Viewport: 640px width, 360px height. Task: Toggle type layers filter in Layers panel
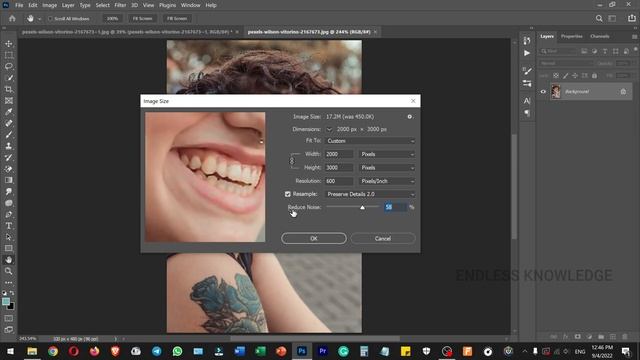[605, 51]
